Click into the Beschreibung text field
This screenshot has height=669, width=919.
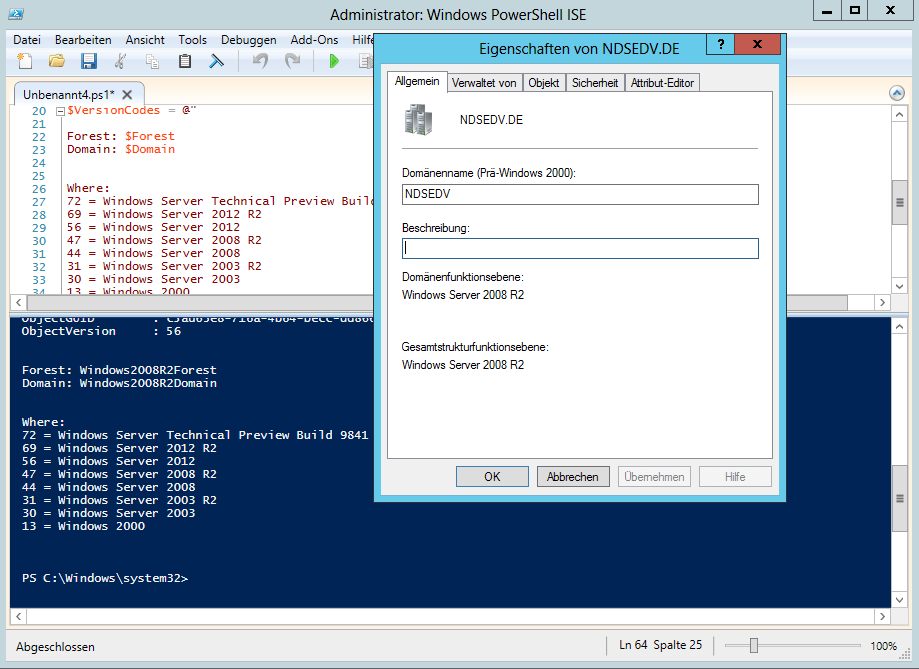pos(580,248)
